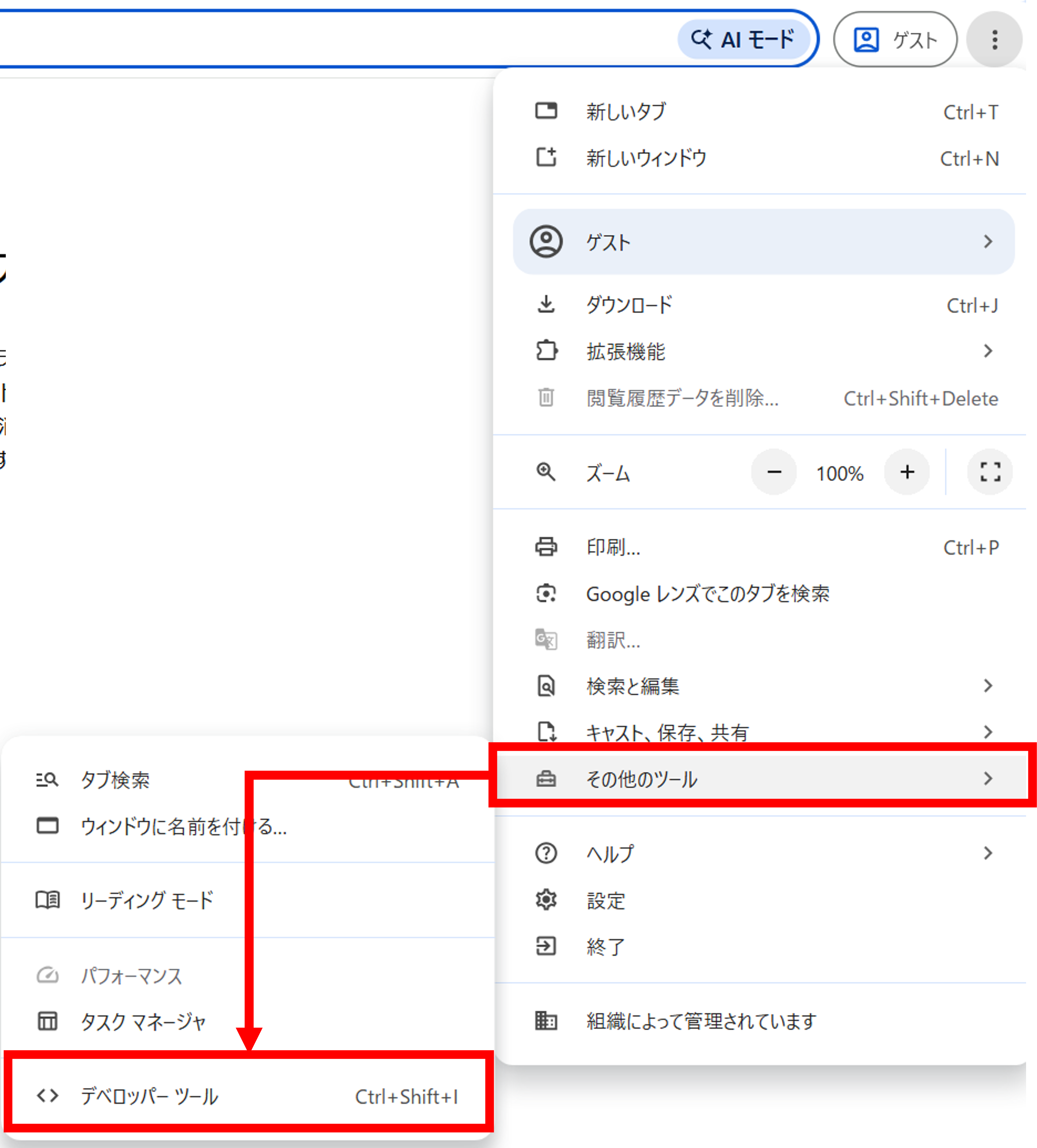The height and width of the screenshot is (1148, 1037).
Task: Click the trash icon for 閲覧履歴データを削除
Action: pos(546,397)
